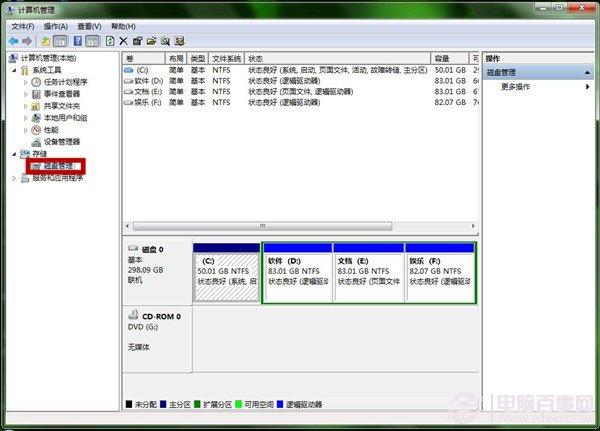
Task: Collapse the 存储 tree node arrow
Action: (x=15, y=154)
